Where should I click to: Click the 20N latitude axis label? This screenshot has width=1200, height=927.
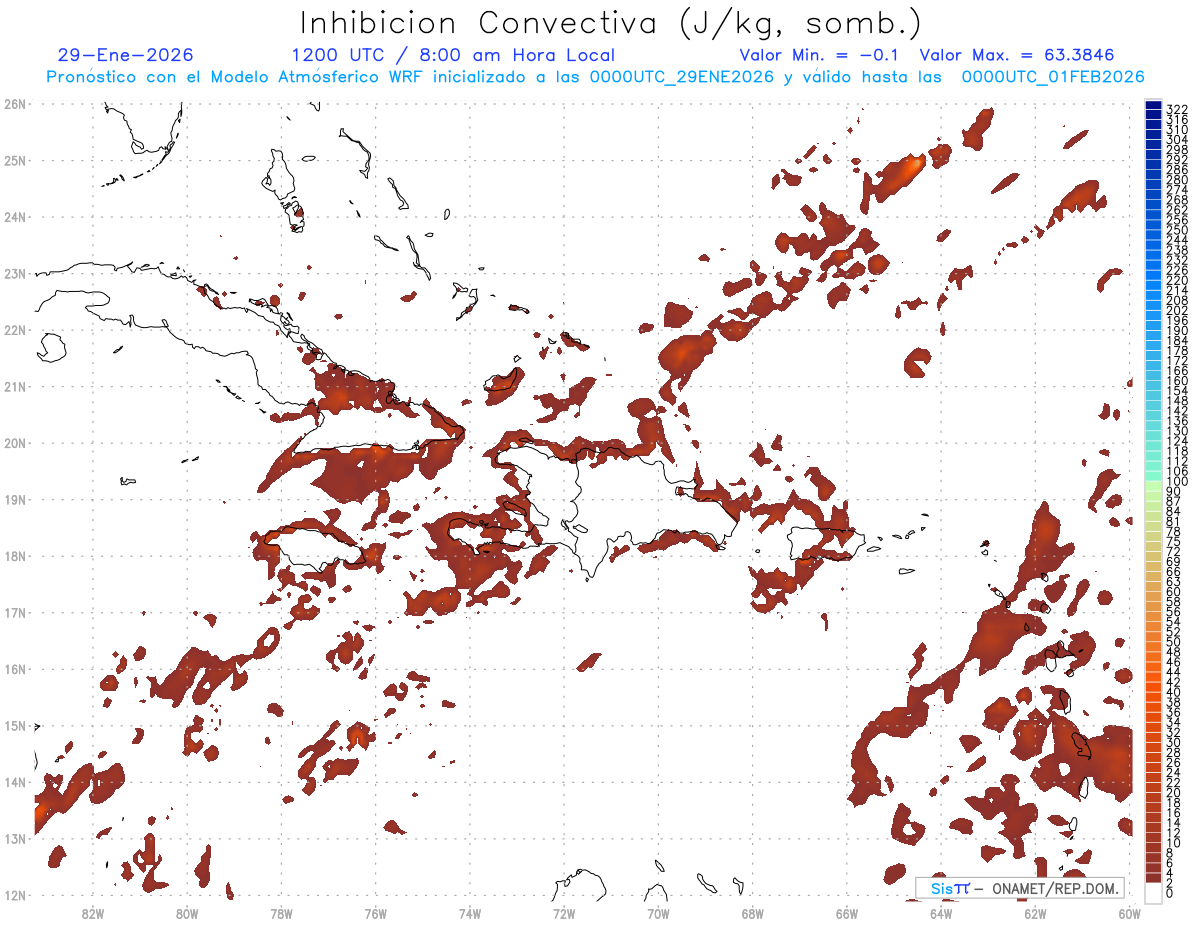click(15, 443)
